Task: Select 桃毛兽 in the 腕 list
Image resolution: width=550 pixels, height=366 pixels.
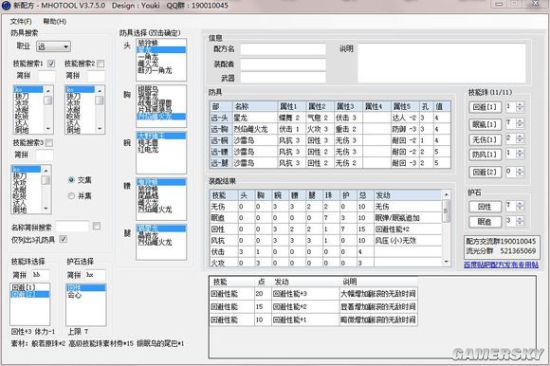Action: click(148, 143)
